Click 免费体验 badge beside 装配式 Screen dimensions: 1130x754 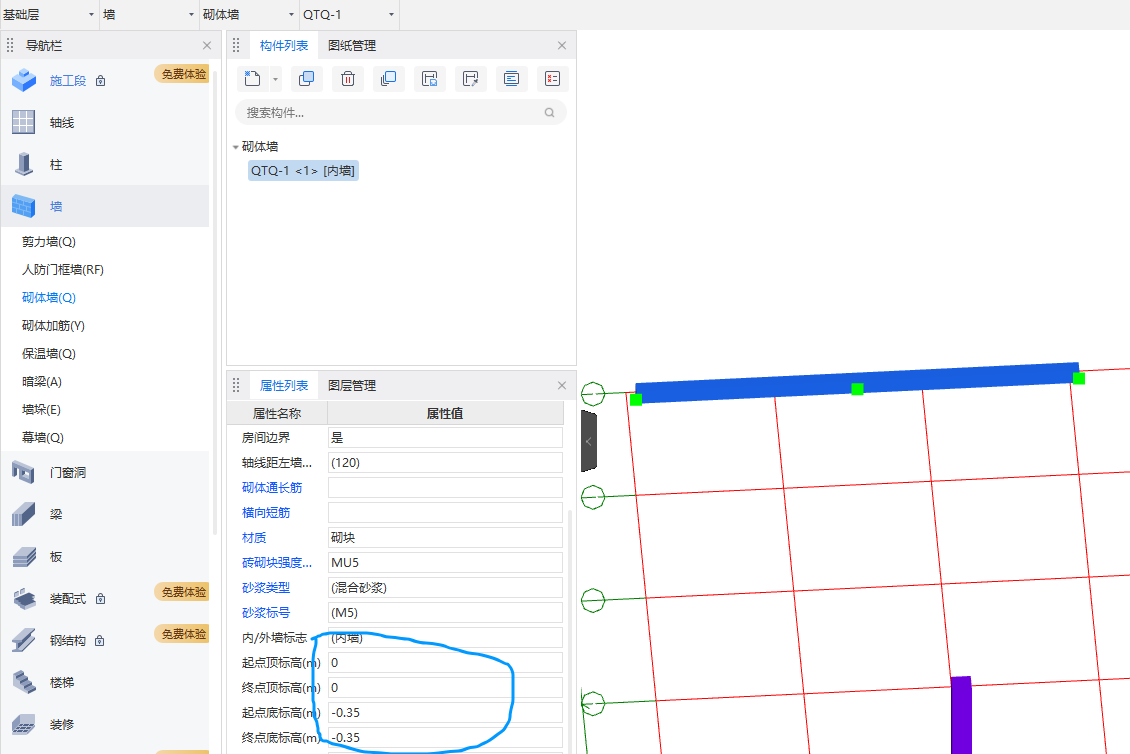pos(182,592)
